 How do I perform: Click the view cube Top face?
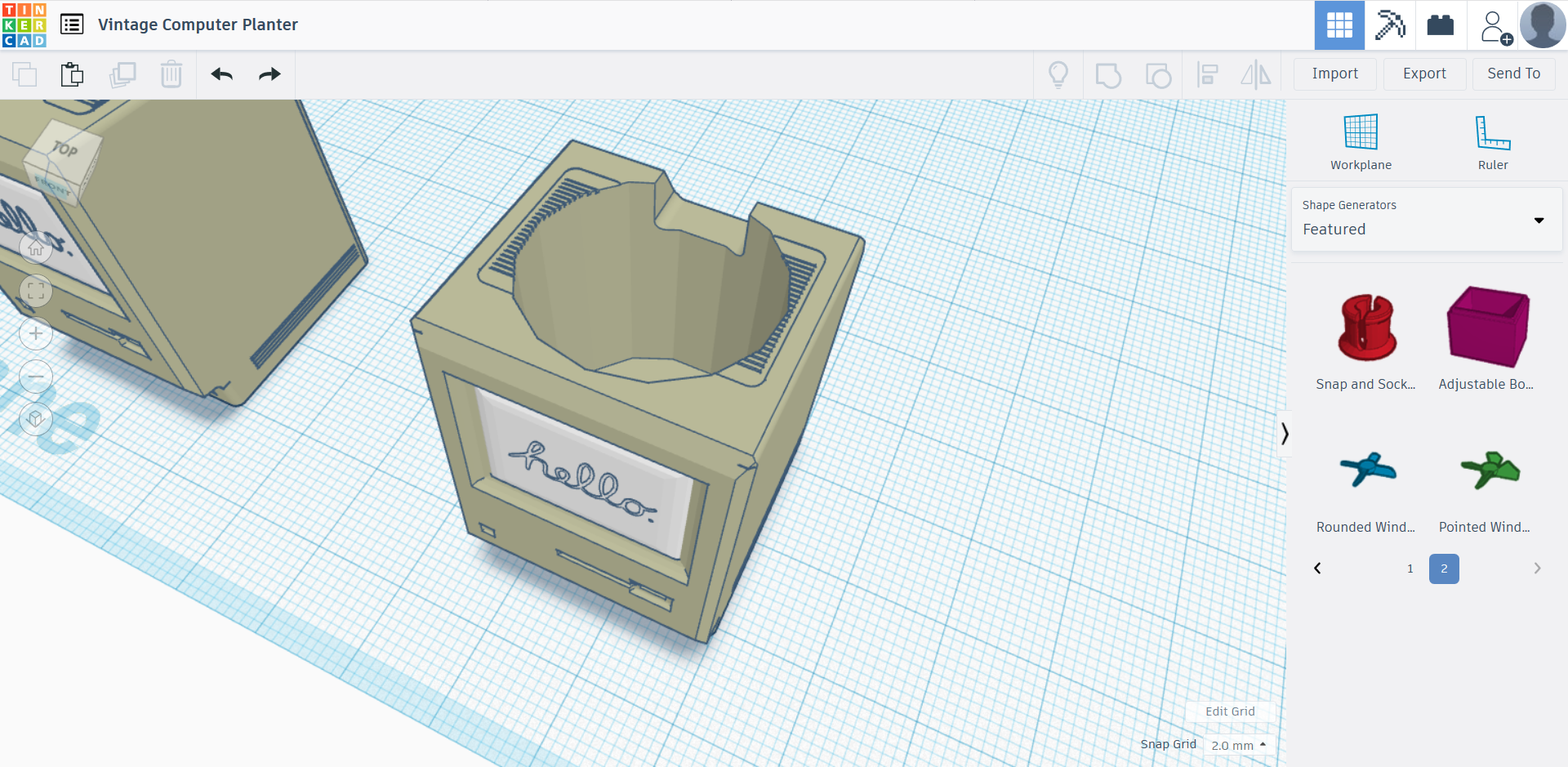[67, 149]
